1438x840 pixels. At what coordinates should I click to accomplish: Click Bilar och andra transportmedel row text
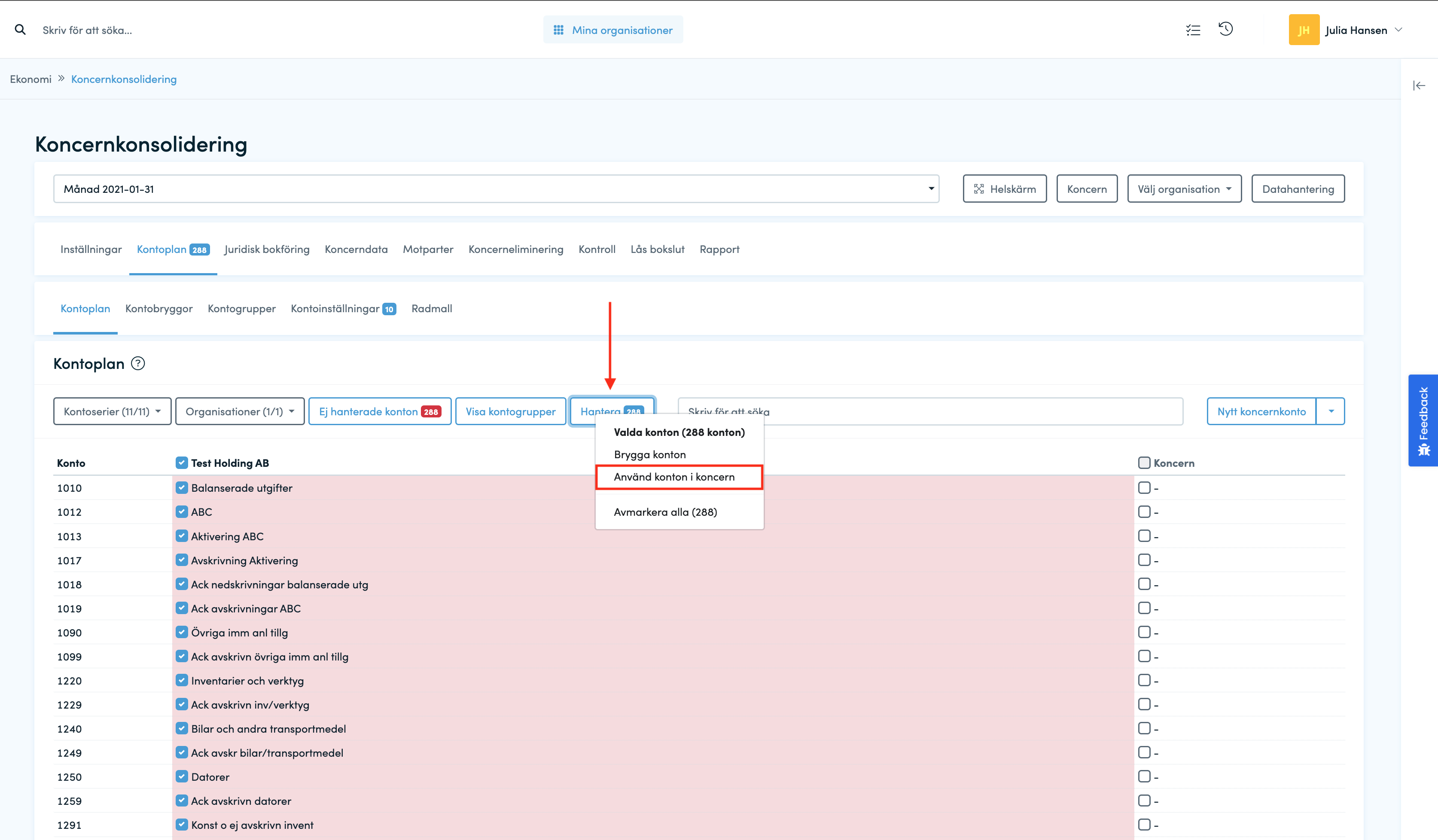[268, 729]
